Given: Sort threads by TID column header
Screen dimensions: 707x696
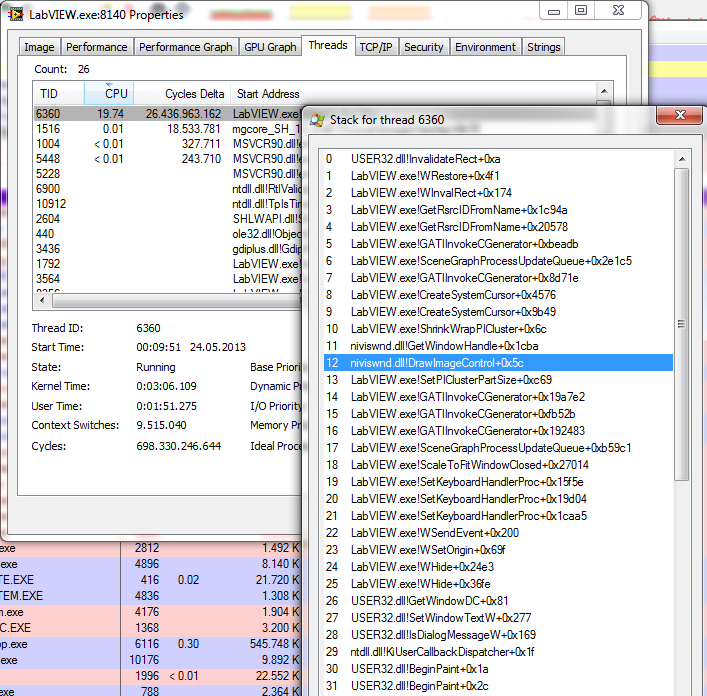Looking at the screenshot, I should 59,94.
